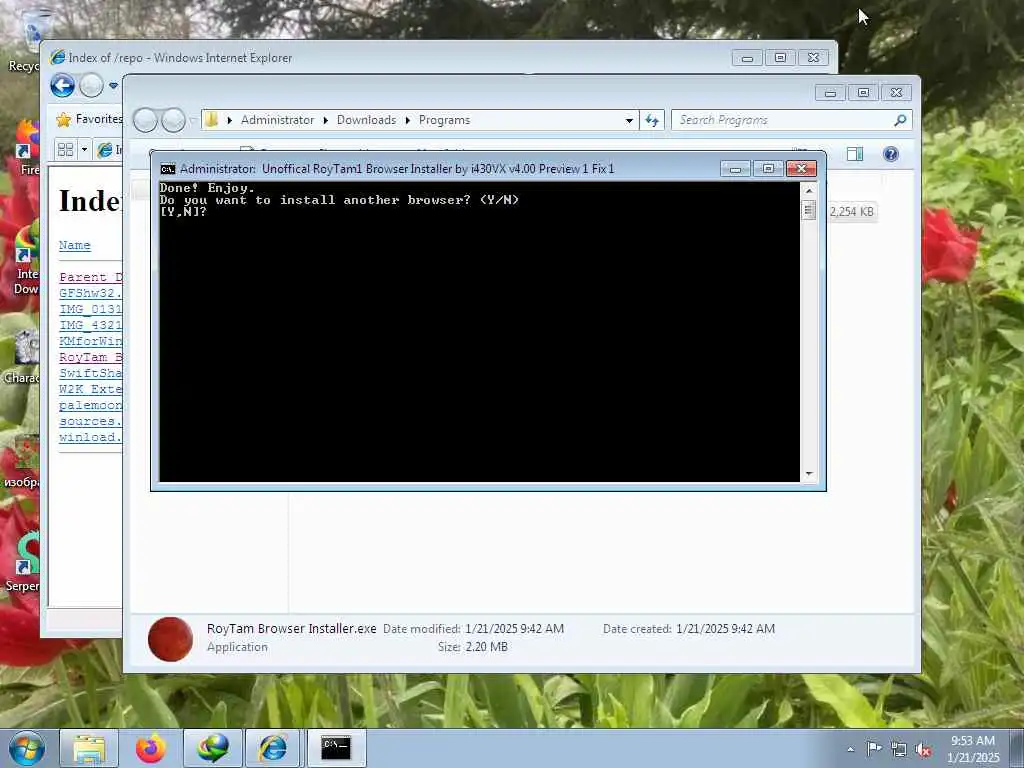Expand the arrow after Downloads breadcrumb
Viewport: 1024px width, 768px height.
point(408,120)
